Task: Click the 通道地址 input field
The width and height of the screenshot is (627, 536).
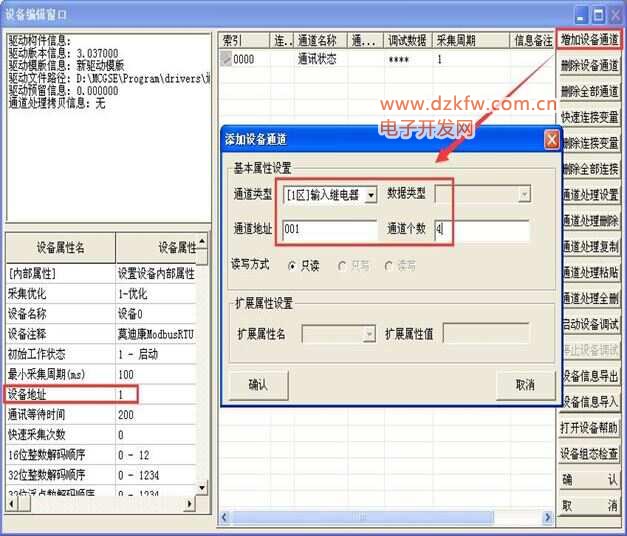Action: pyautogui.click(x=327, y=230)
